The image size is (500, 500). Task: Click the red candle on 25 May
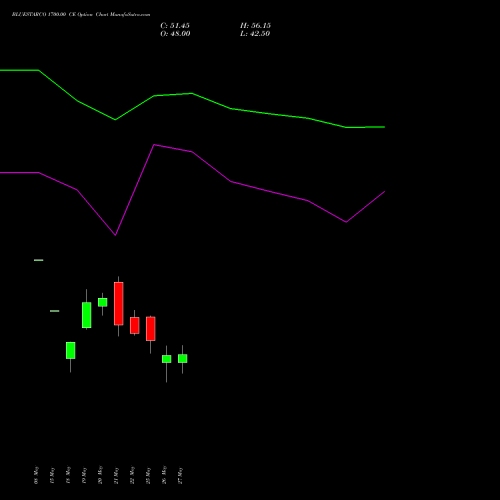coord(151,329)
